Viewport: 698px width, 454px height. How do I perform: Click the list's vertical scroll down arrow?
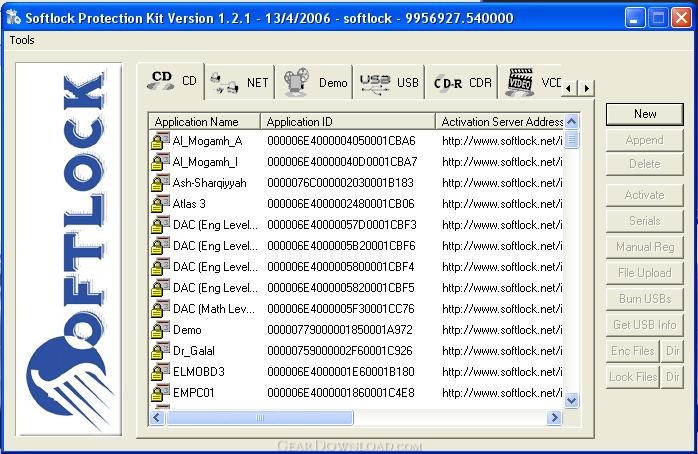click(572, 400)
